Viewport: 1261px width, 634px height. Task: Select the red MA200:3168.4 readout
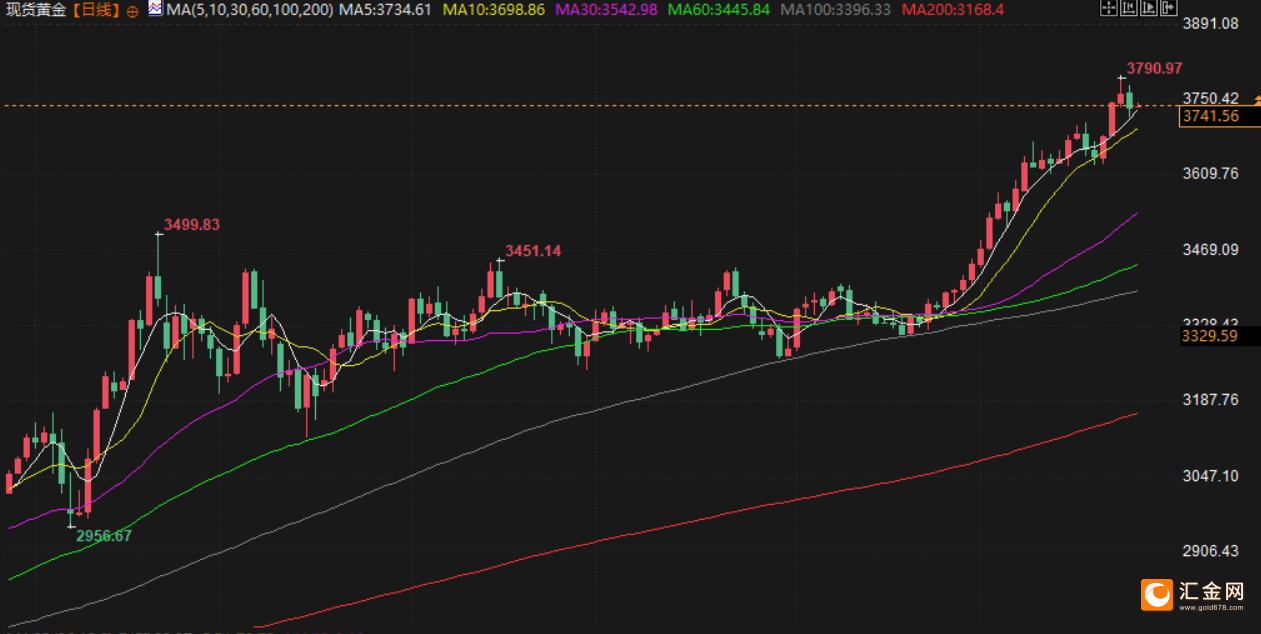[x=952, y=10]
